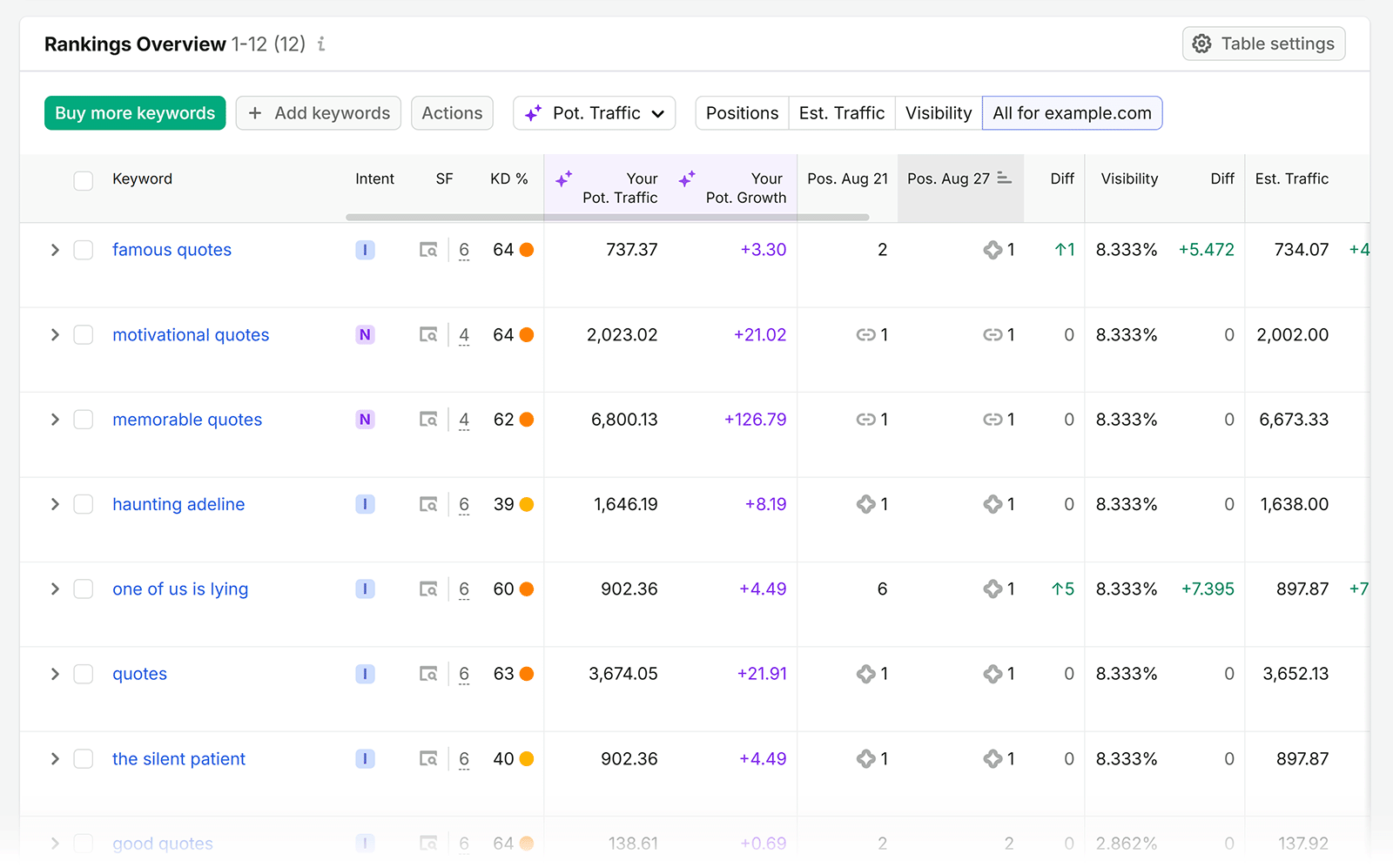Click the Aug 27 link icon for memorable quotes
This screenshot has width=1393, height=868.
click(993, 420)
